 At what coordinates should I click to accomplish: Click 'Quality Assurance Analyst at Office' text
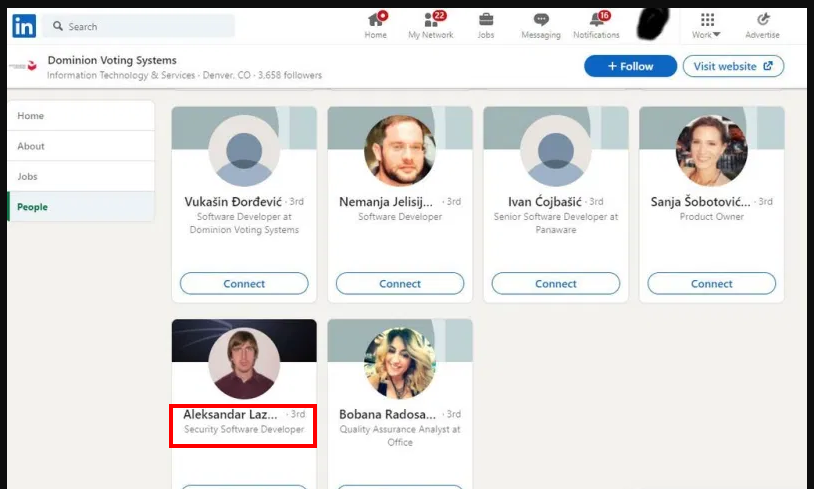click(400, 436)
